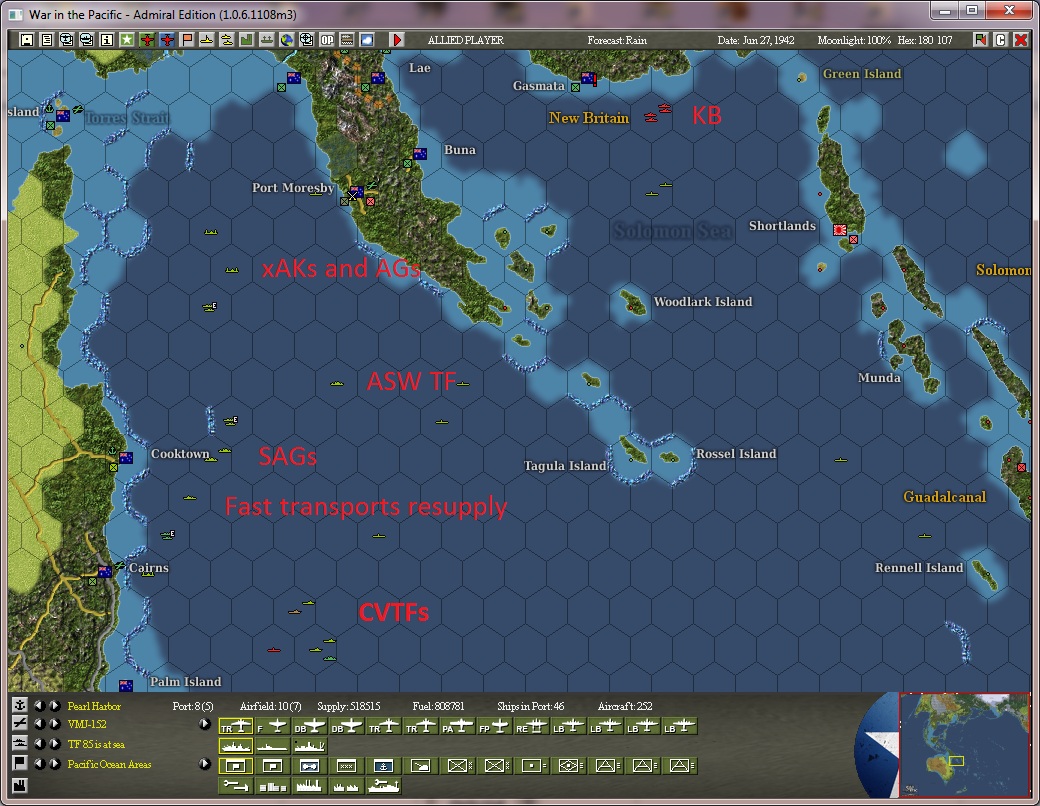Open the green industry chart toolbar icon
Screen dimensions: 1040x806
(x=246, y=40)
